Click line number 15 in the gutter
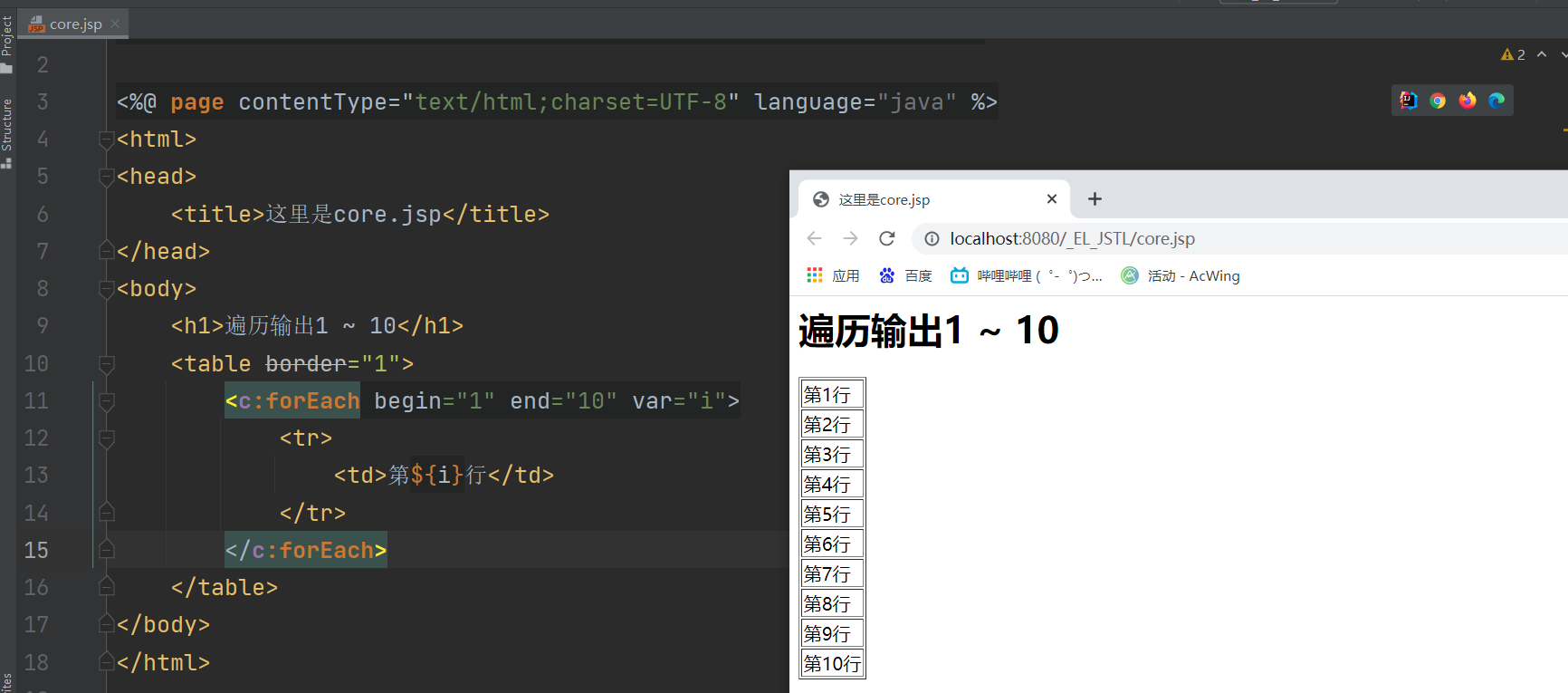Viewport: 1568px width, 693px height. tap(36, 550)
